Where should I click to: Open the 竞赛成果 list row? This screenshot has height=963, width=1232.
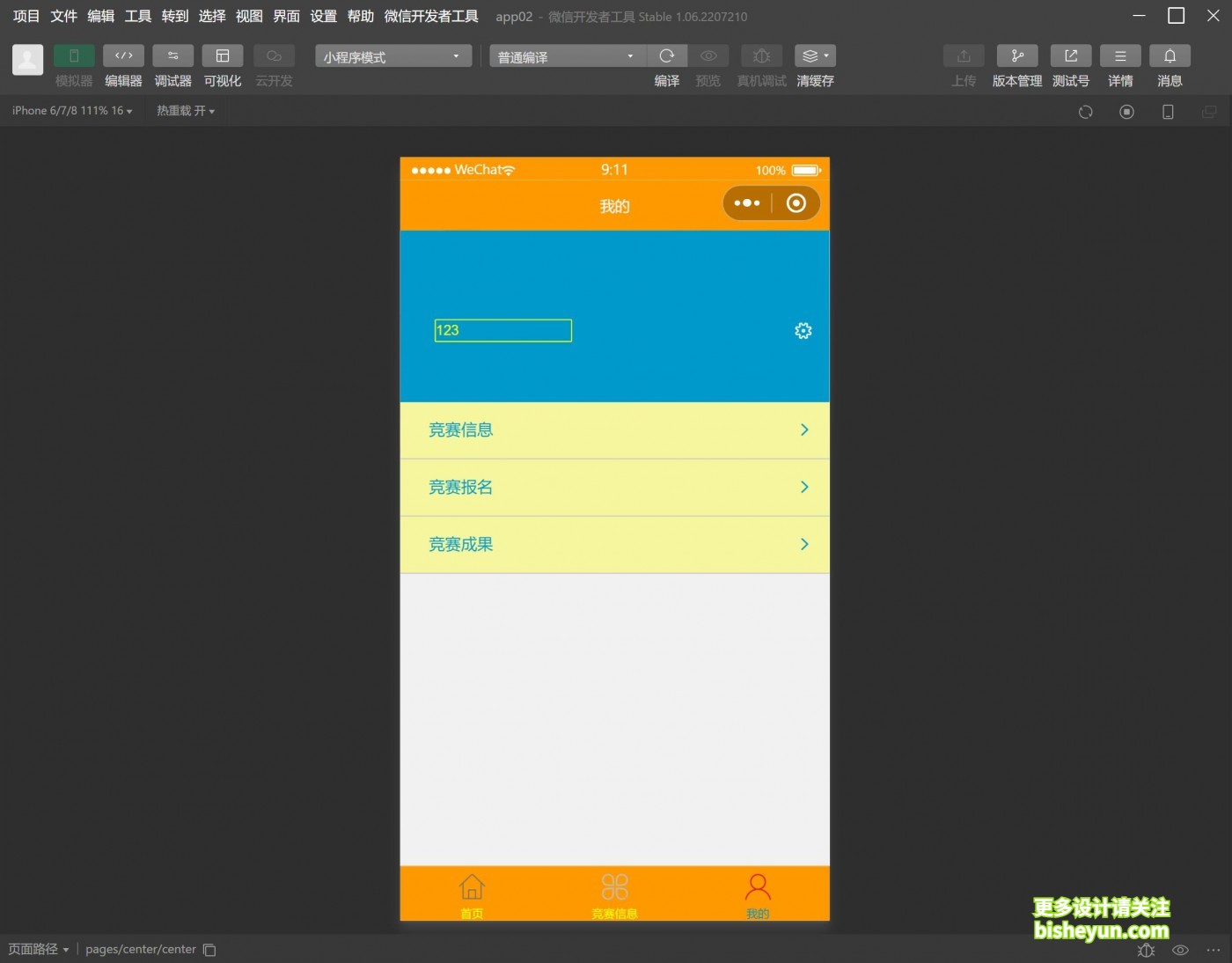(614, 544)
